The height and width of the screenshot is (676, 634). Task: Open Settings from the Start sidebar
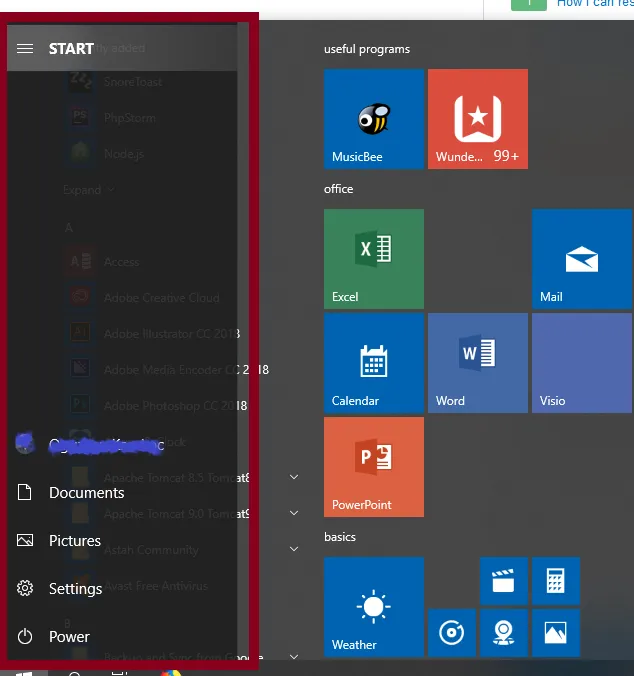tap(122, 588)
